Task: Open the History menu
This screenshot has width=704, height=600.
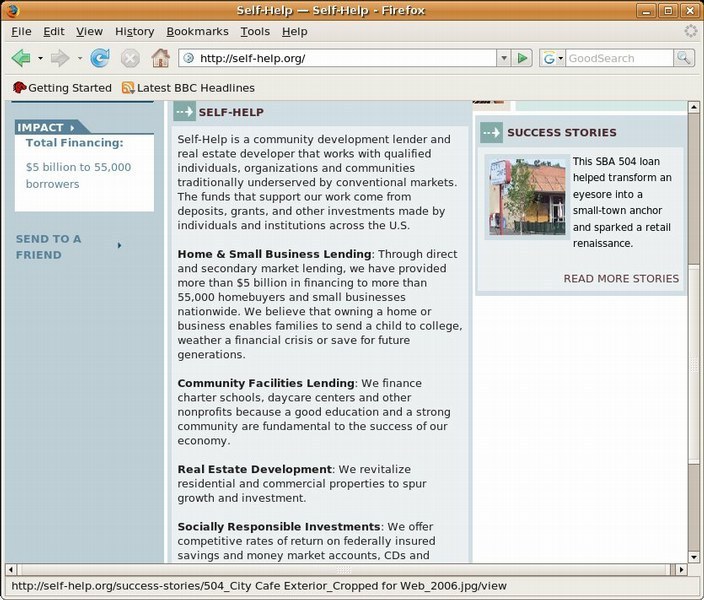Action: click(x=134, y=32)
